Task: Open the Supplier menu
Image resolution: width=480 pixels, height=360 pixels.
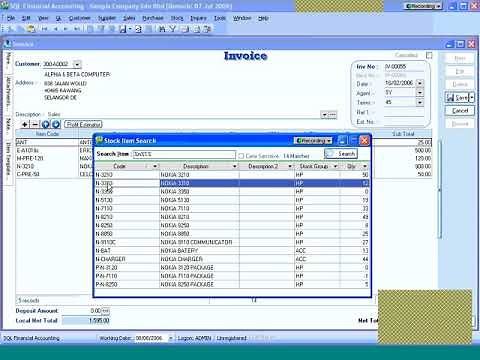Action: coord(107,18)
